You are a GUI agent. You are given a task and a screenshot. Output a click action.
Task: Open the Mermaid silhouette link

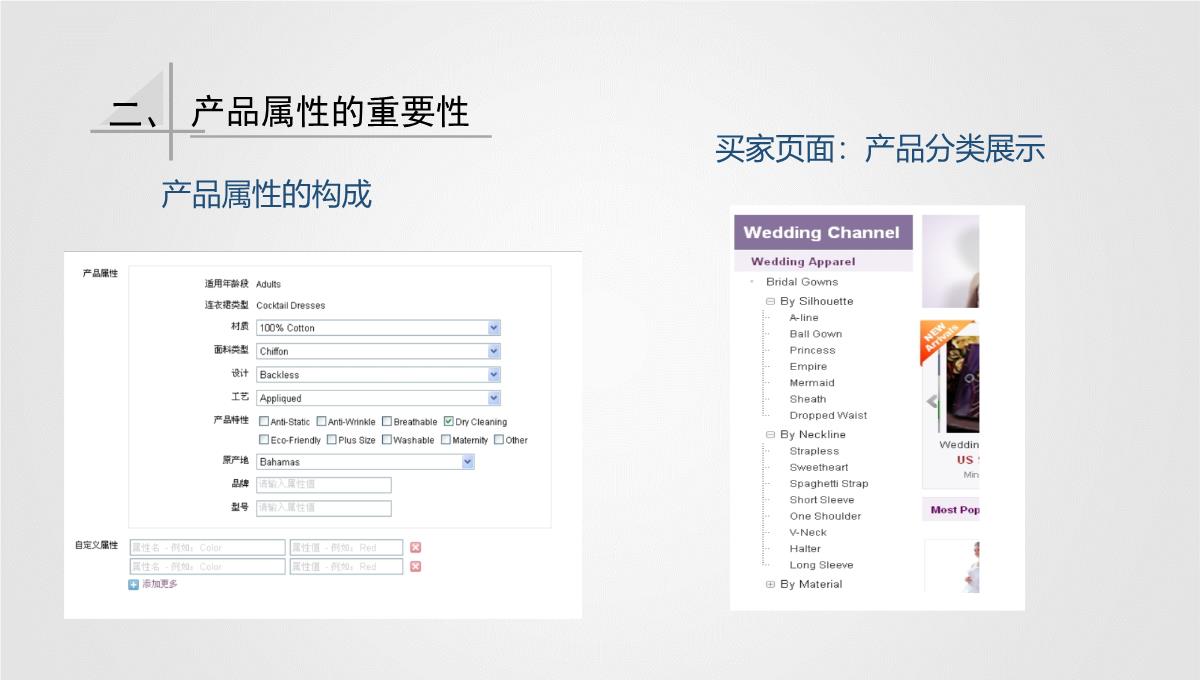click(811, 383)
